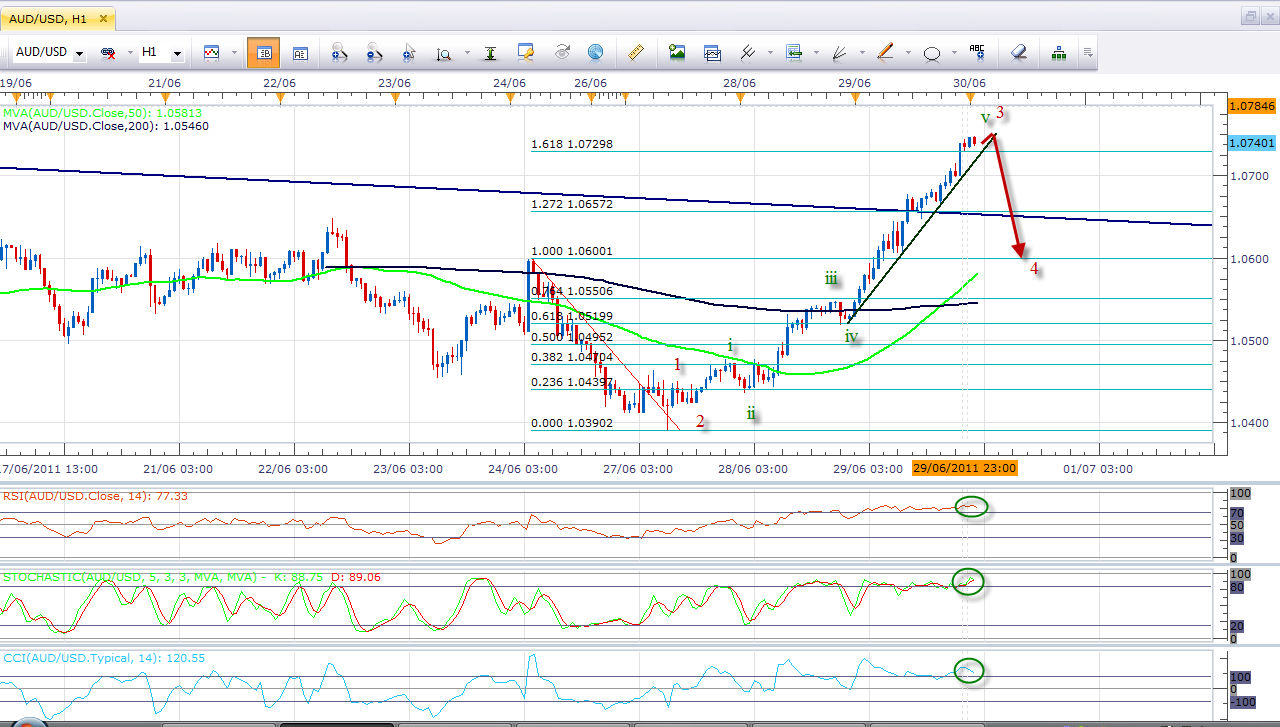Toggle the orange-highlighted toolbar button
Viewport: 1280px width, 727px height.
(263, 52)
